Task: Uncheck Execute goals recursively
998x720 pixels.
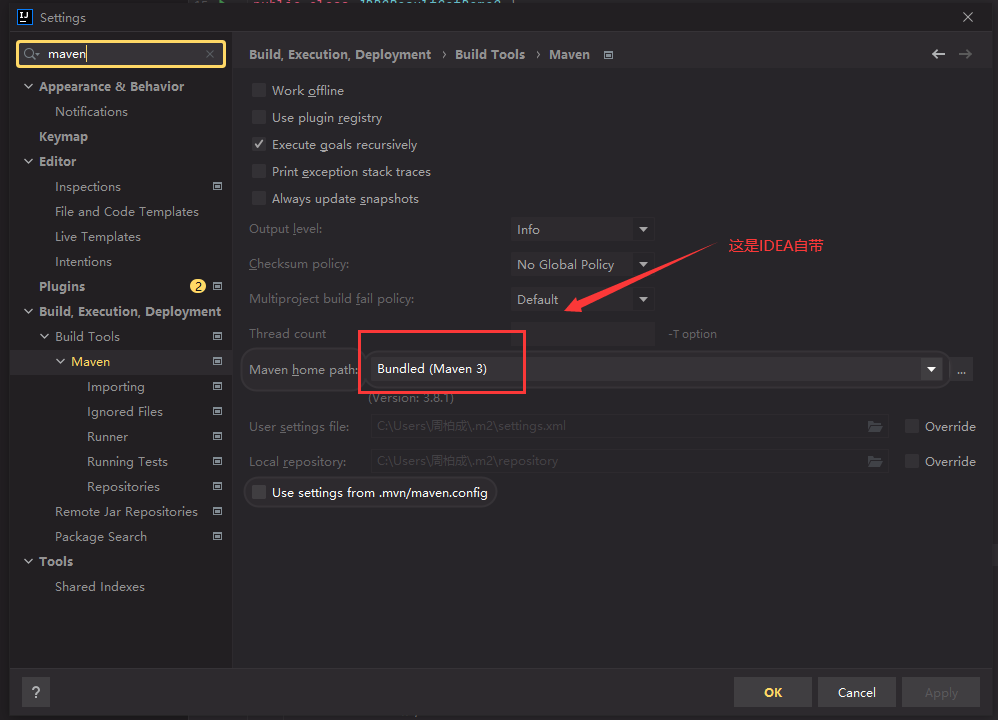Action: pos(258,145)
